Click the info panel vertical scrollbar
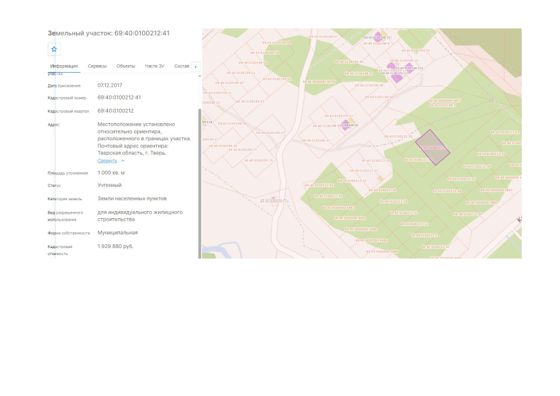Screen dimensions: 560x396 coord(200,183)
